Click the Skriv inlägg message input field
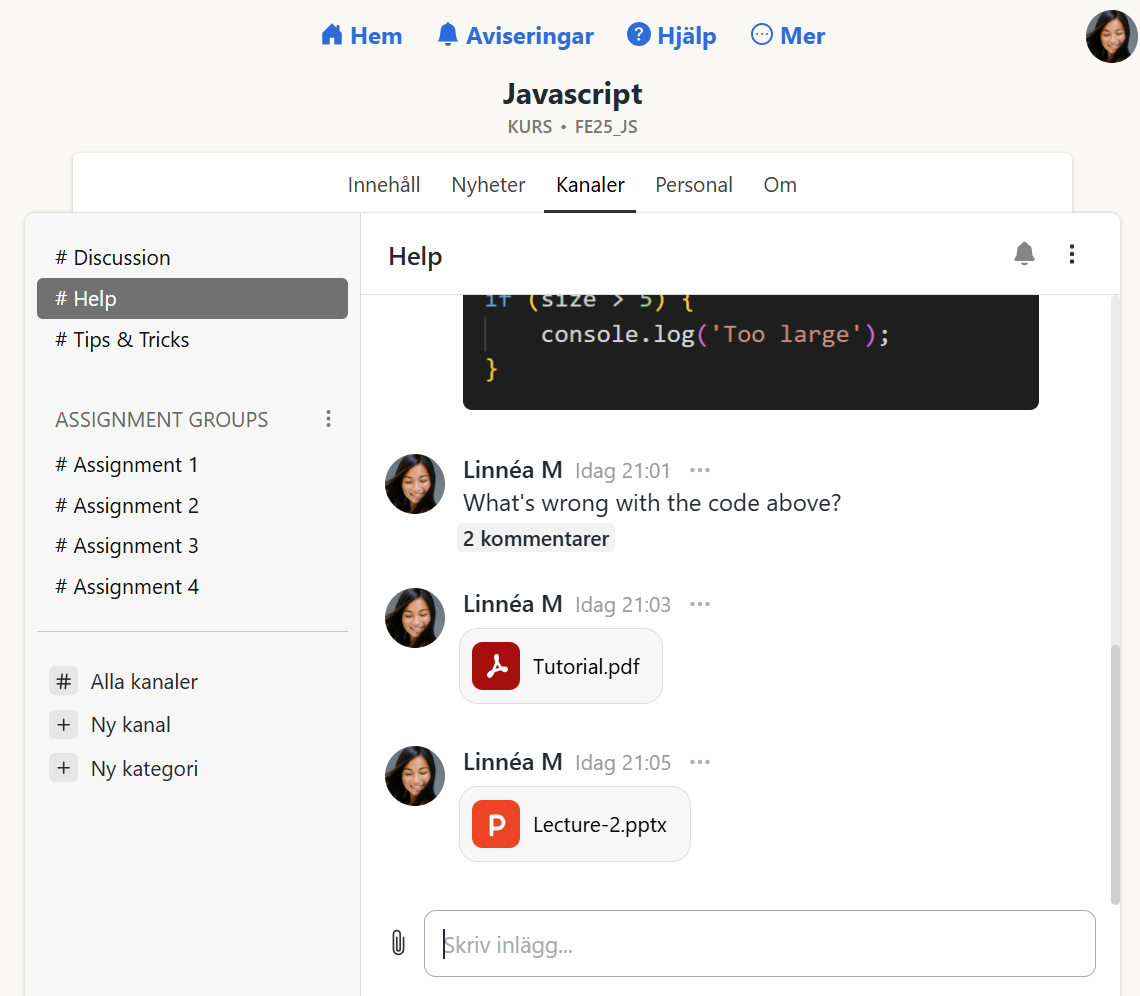This screenshot has height=996, width=1140. tap(760, 944)
